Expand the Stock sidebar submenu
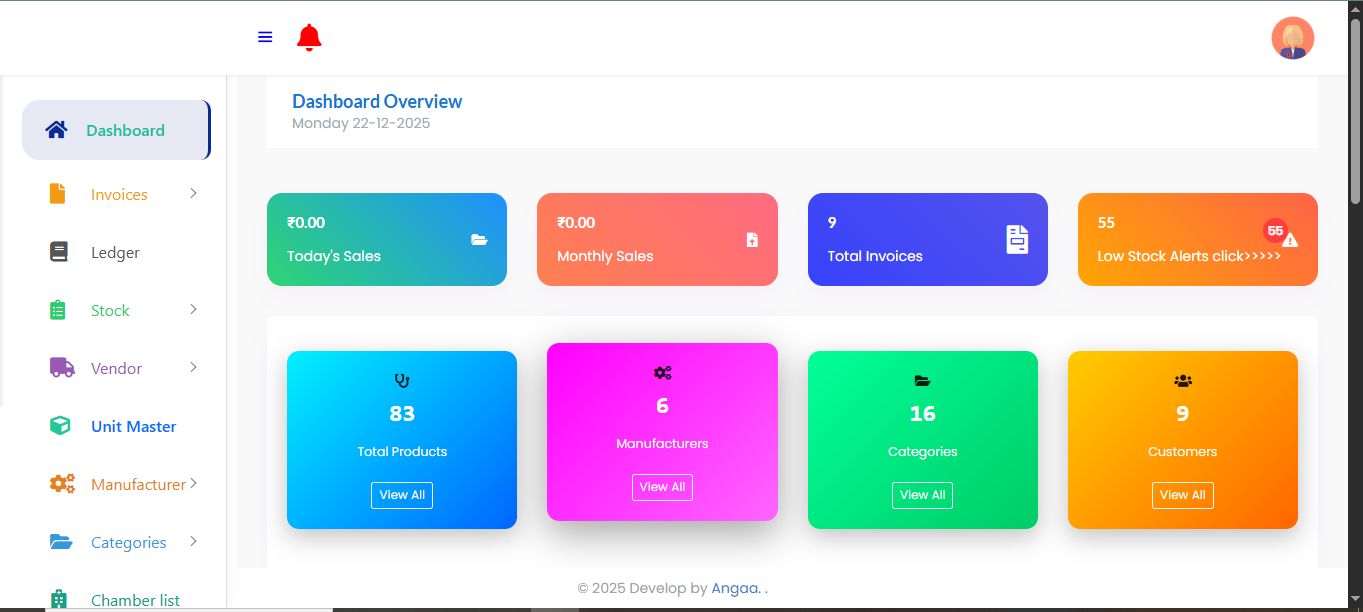 point(193,310)
